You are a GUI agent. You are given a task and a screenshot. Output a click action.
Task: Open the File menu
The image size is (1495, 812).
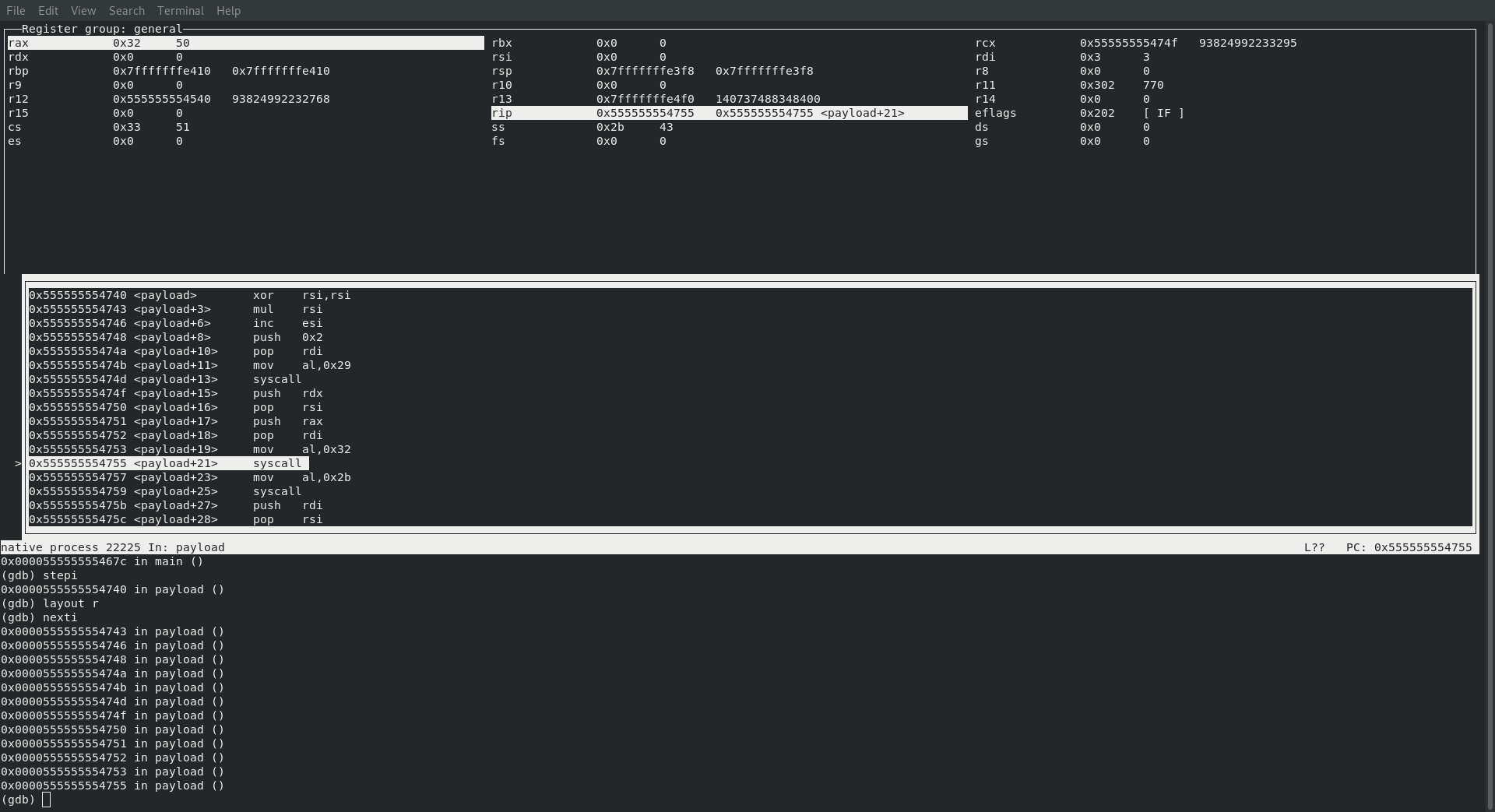click(15, 10)
